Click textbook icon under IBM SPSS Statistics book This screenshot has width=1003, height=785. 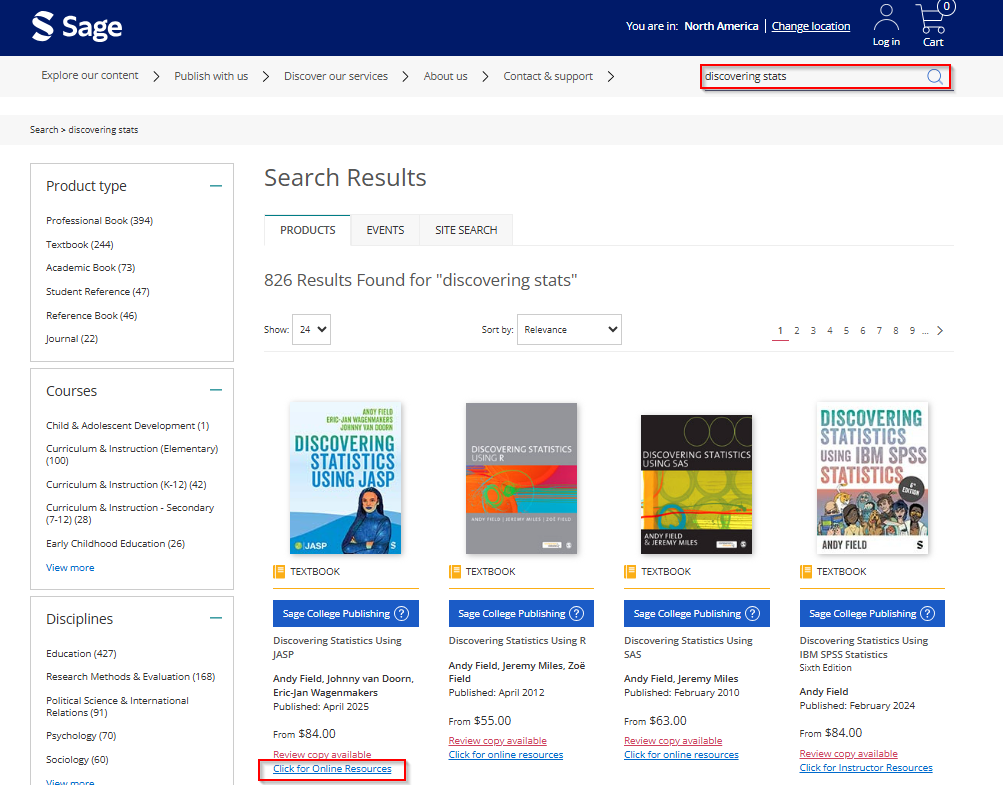[x=806, y=571]
